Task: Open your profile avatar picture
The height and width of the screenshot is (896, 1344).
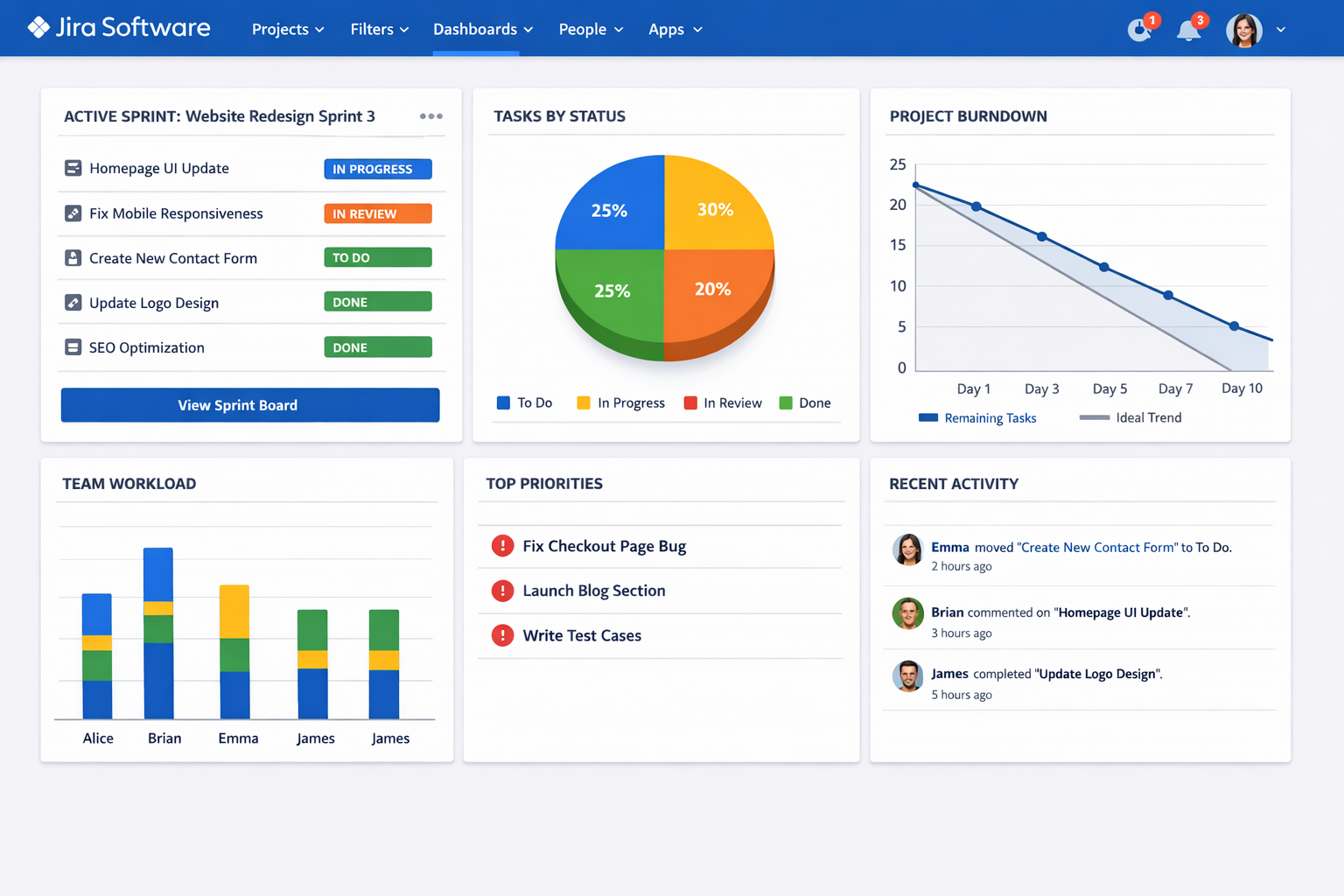Action: (1243, 29)
